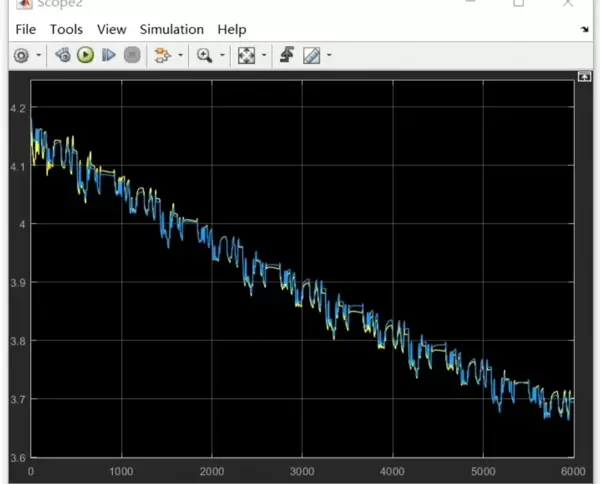Image resolution: width=600 pixels, height=484 pixels.
Task: Expand the dropdown beside the signal selector icon
Action: 180,56
